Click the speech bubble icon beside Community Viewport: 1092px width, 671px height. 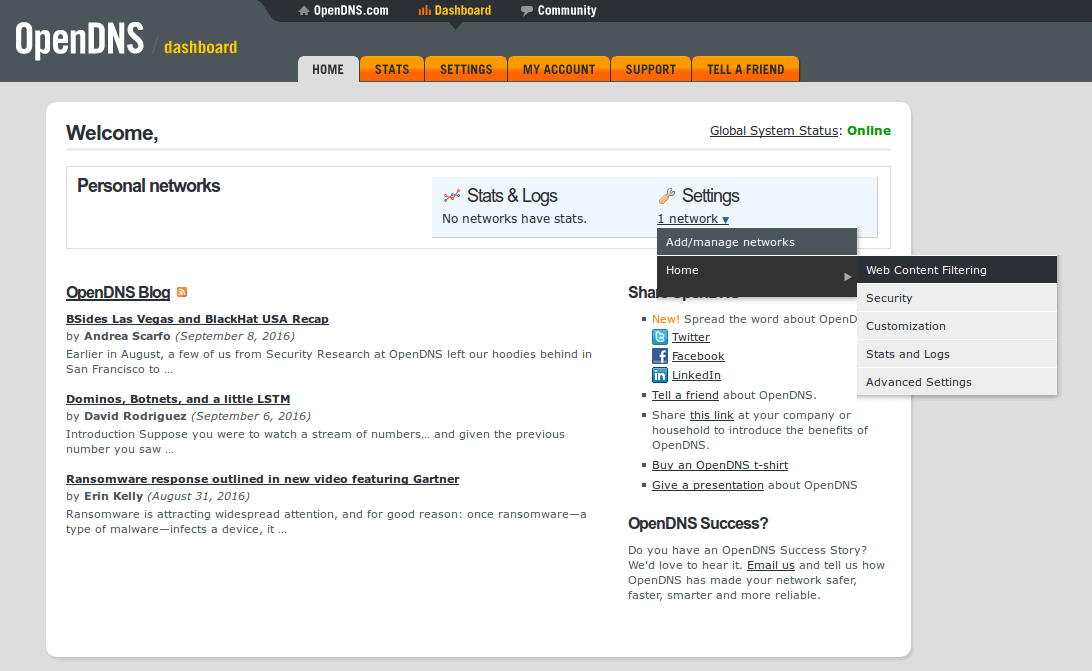click(x=526, y=10)
